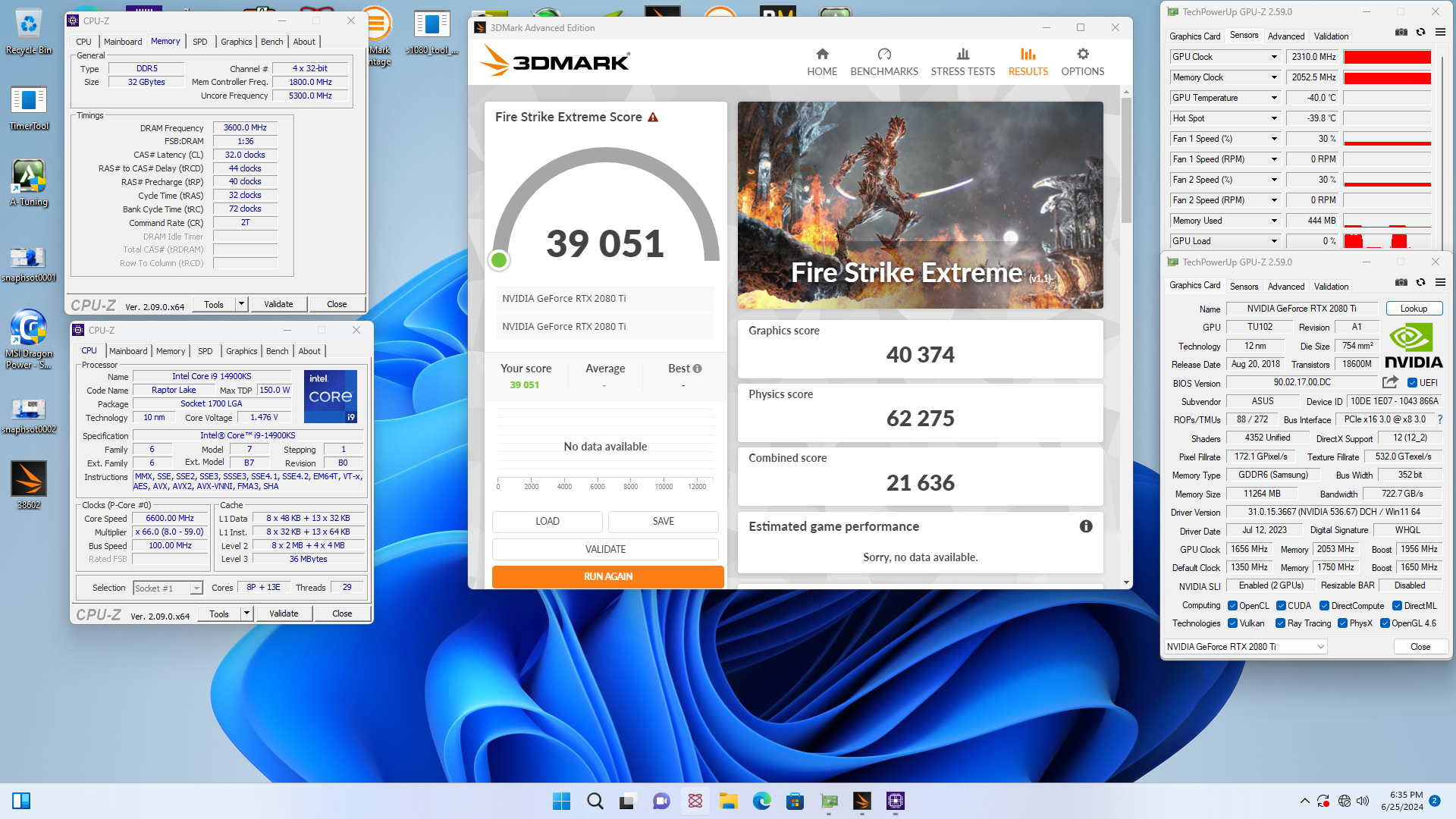Click the Fire Strike Extreme banner image

(920, 205)
